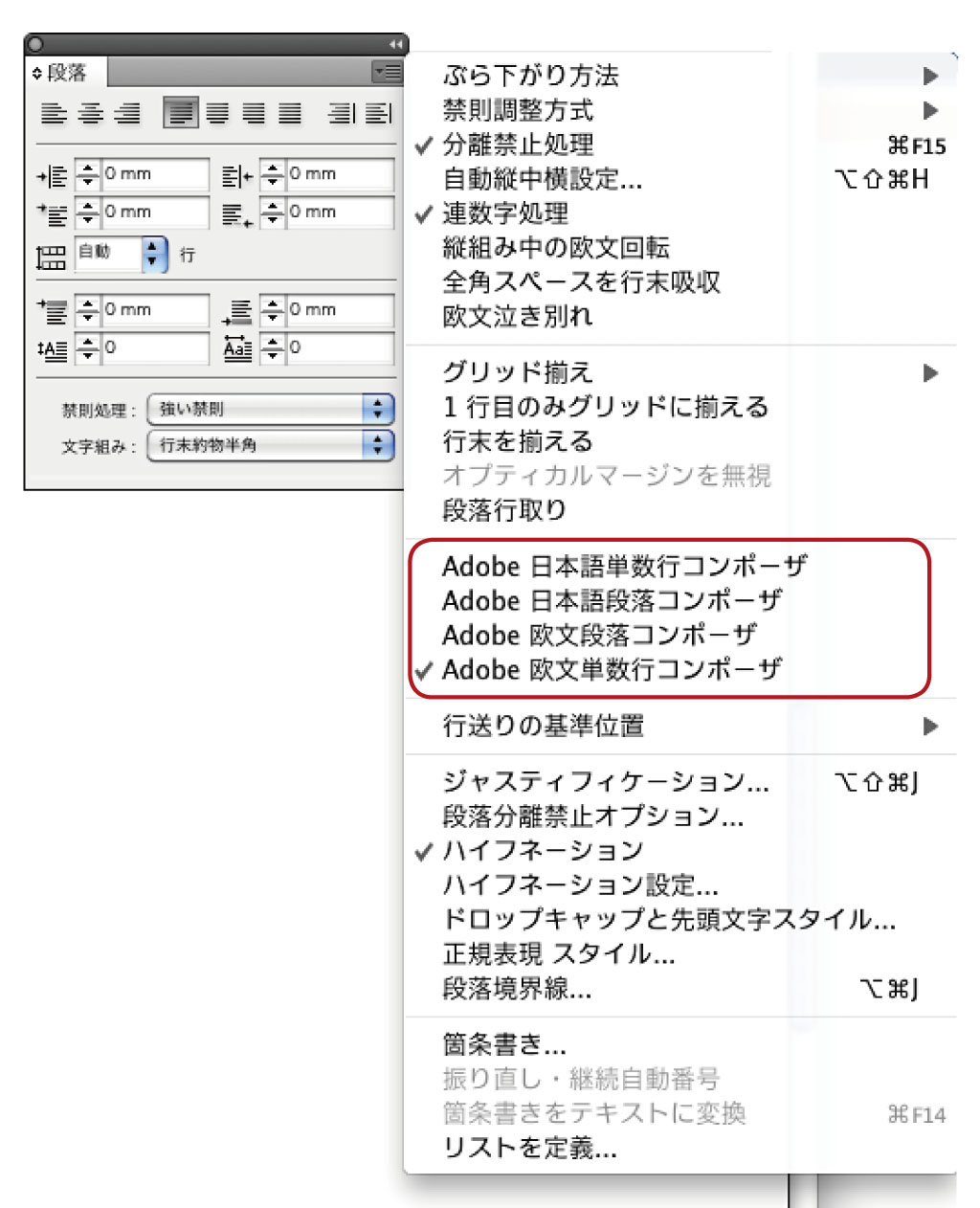980x1208 pixels.
Task: Select the align left icon
Action: click(x=54, y=113)
